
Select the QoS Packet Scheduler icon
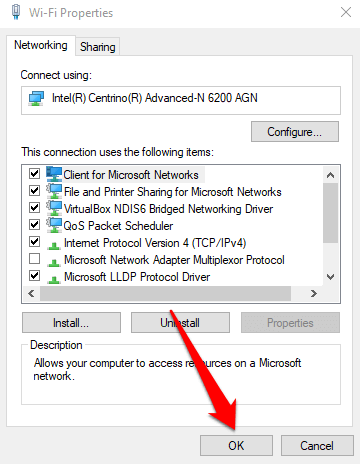coord(54,225)
